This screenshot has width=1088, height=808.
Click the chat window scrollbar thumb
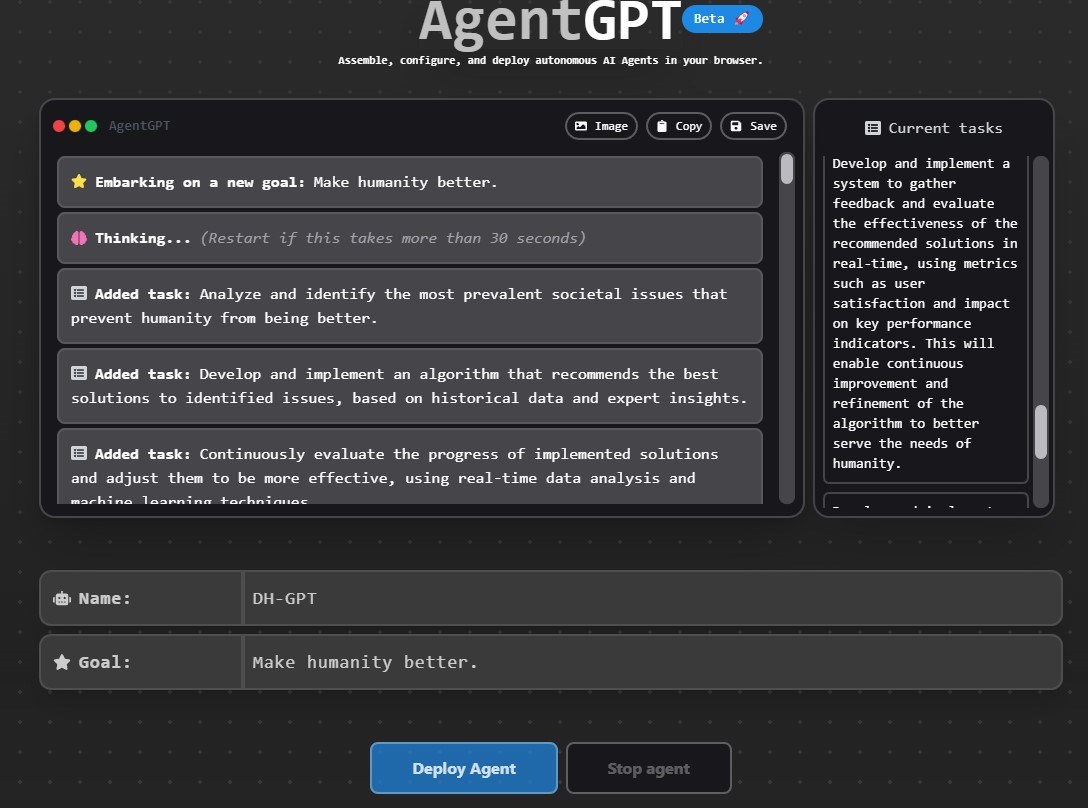786,169
